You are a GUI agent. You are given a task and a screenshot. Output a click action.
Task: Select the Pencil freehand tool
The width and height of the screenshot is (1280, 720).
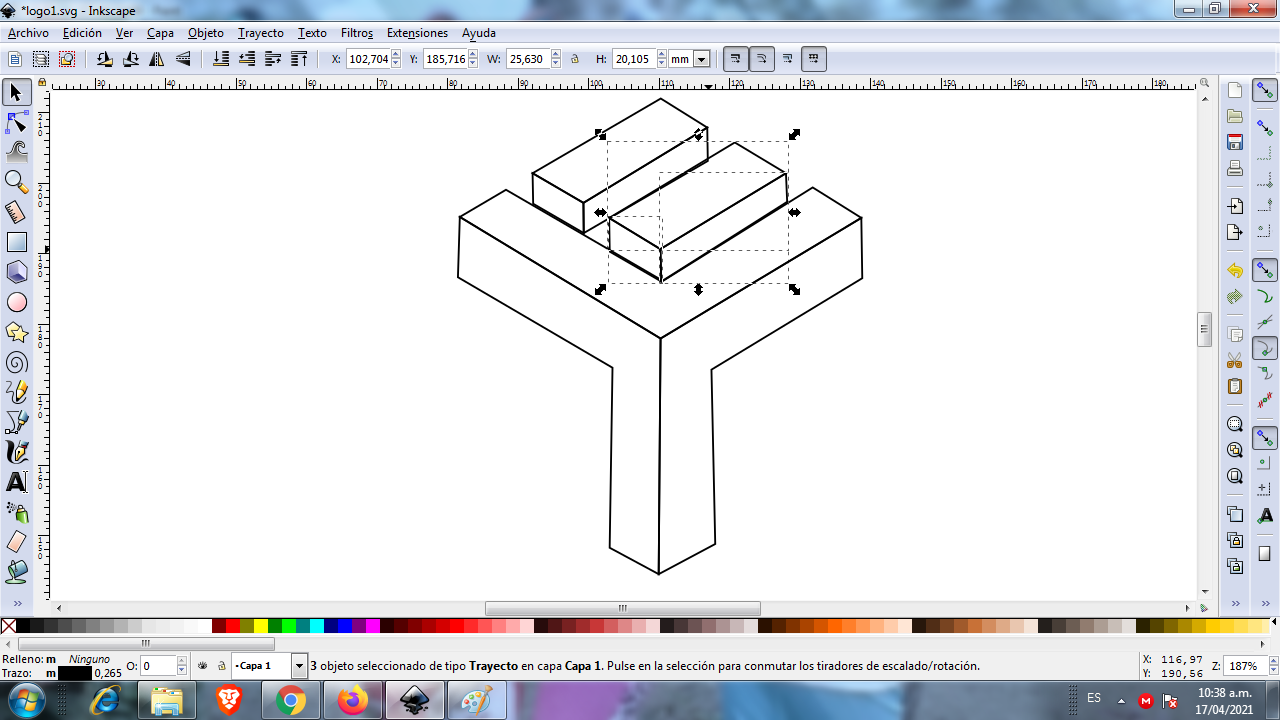(16, 392)
